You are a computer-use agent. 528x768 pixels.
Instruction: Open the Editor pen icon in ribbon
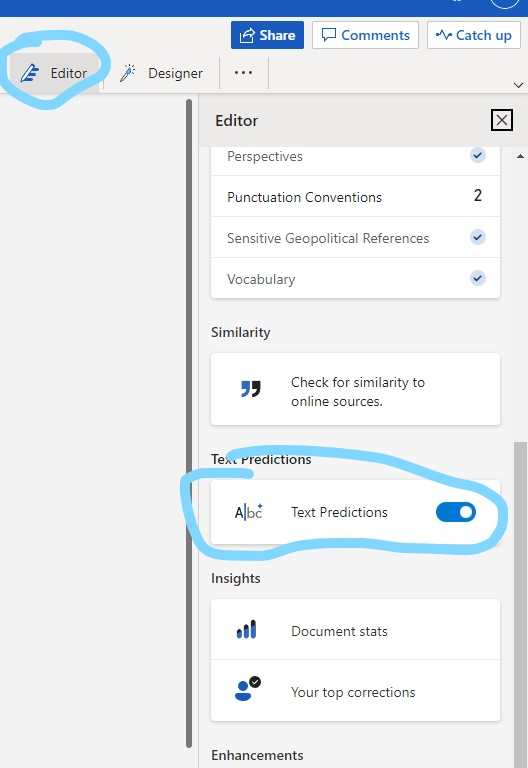click(30, 73)
